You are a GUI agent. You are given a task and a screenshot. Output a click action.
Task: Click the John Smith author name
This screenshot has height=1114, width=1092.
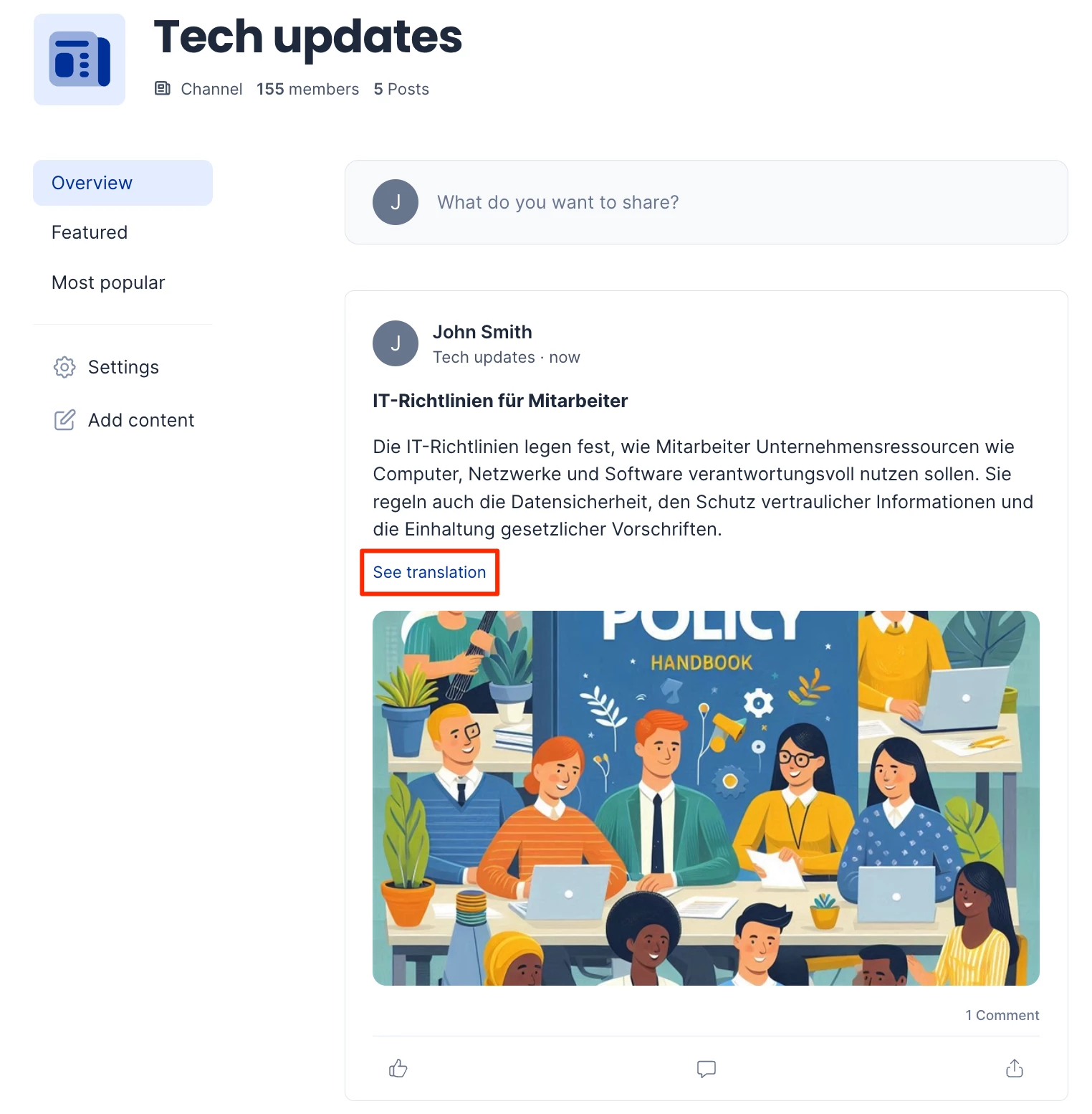click(482, 332)
